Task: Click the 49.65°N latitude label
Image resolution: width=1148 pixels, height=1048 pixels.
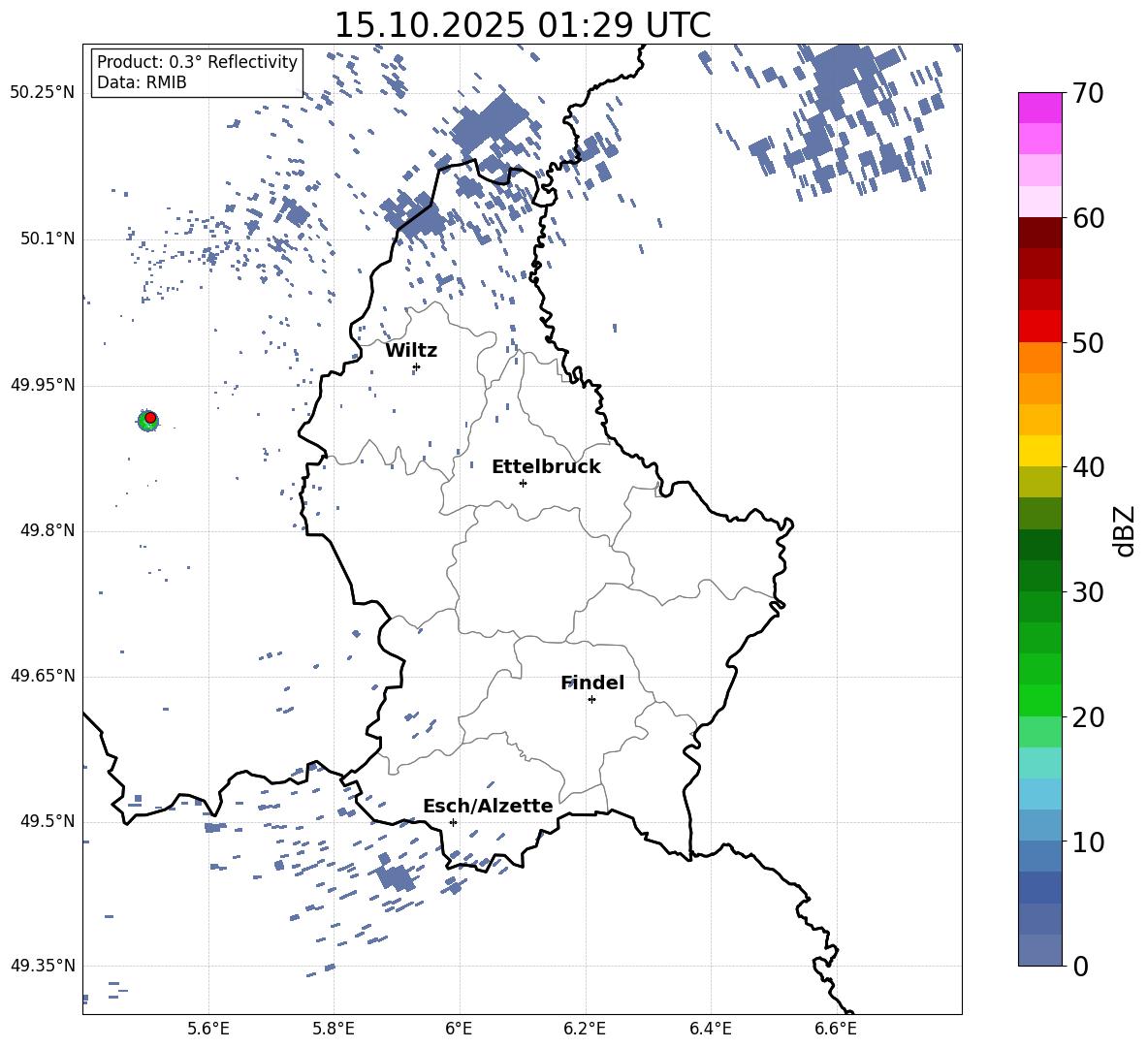Action: click(x=43, y=675)
